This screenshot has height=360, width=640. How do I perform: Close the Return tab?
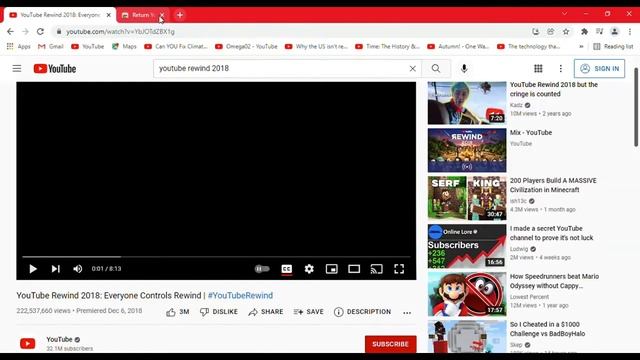coord(162,15)
